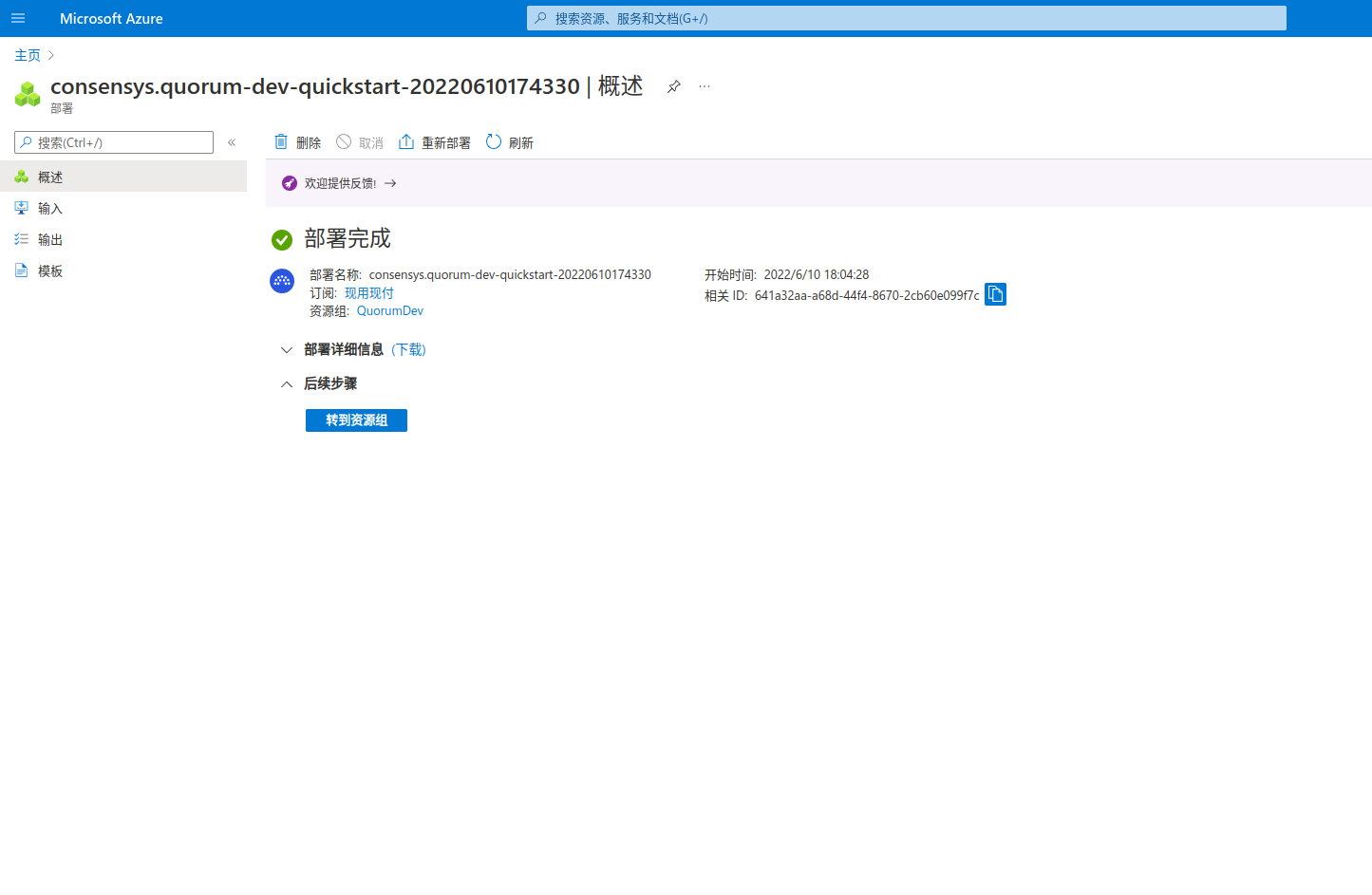The width and height of the screenshot is (1372, 895).
Task: Click the green deployment complete checkmark
Action: (282, 239)
